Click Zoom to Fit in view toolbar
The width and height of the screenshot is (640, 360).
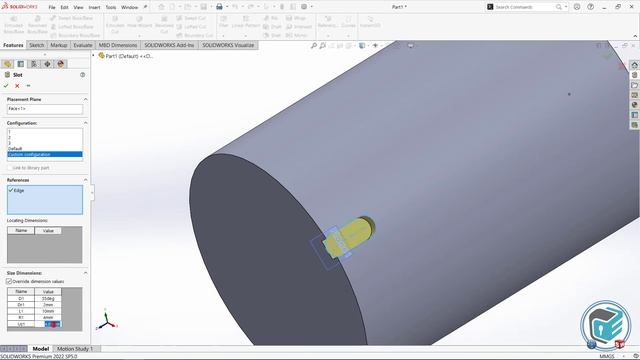(x=313, y=46)
